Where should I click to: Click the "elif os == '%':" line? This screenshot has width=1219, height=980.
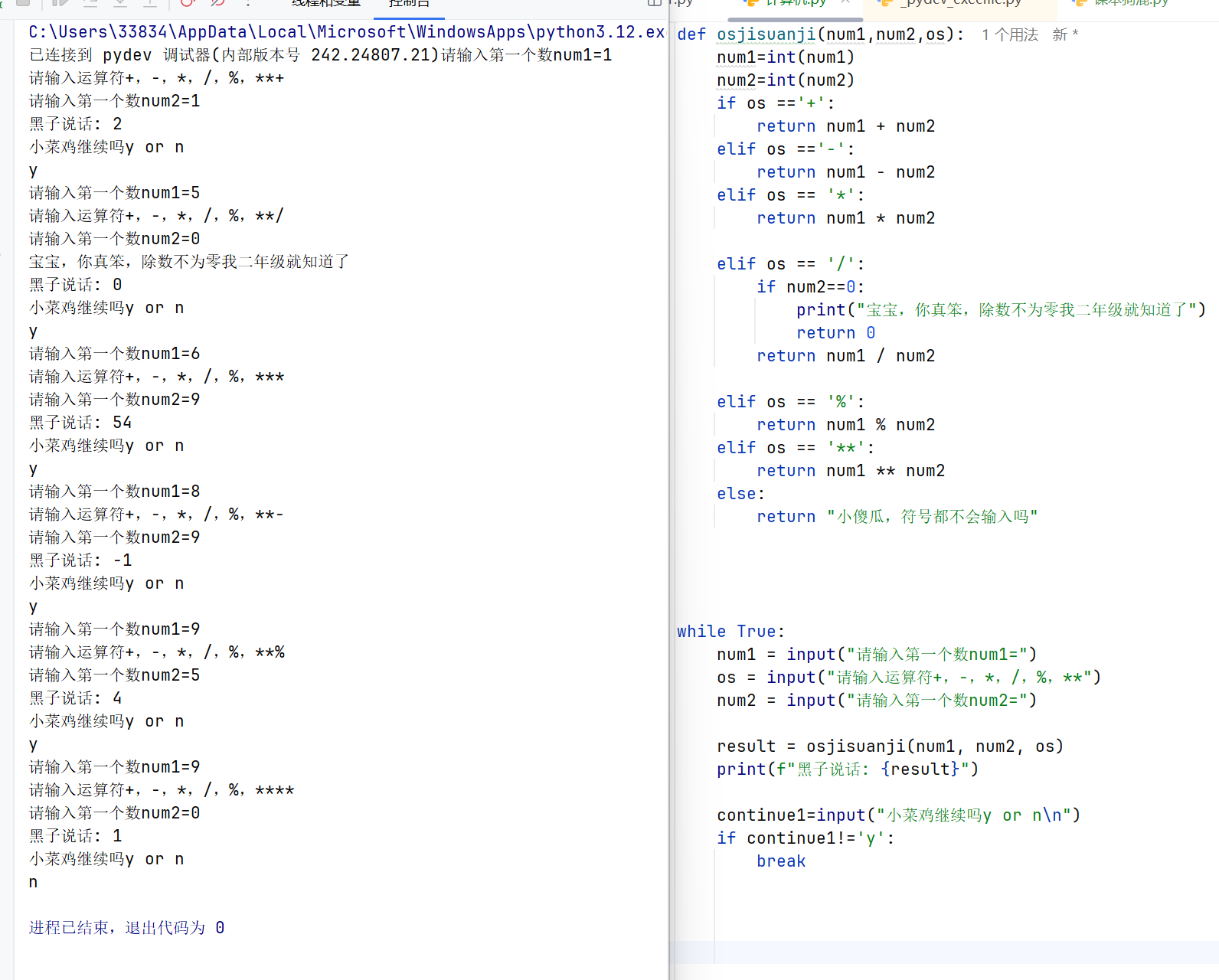coord(791,402)
